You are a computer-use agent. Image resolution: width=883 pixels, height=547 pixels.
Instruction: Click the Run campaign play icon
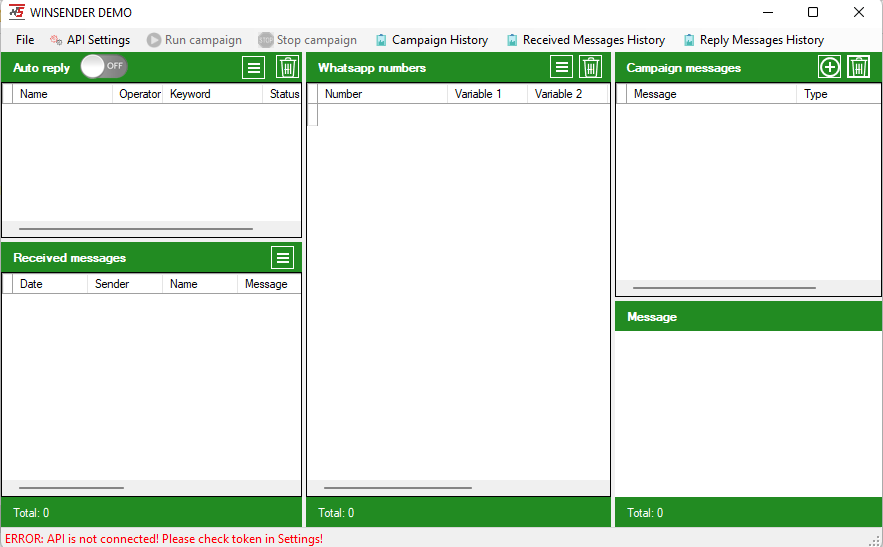click(x=154, y=40)
